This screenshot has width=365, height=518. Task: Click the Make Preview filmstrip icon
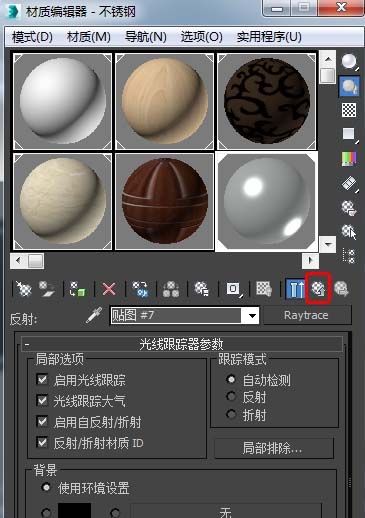point(349,184)
